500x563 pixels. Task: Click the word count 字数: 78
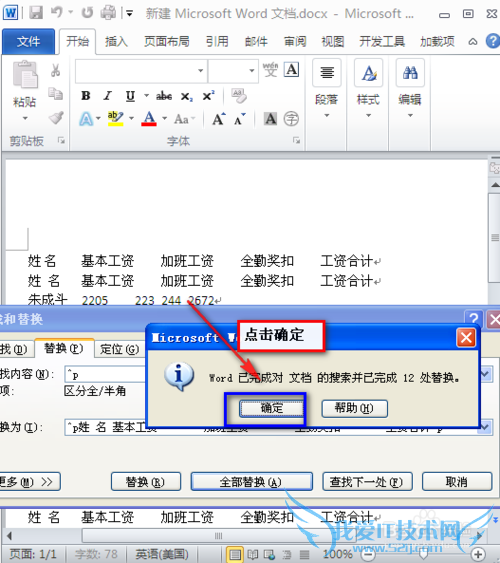[96, 554]
